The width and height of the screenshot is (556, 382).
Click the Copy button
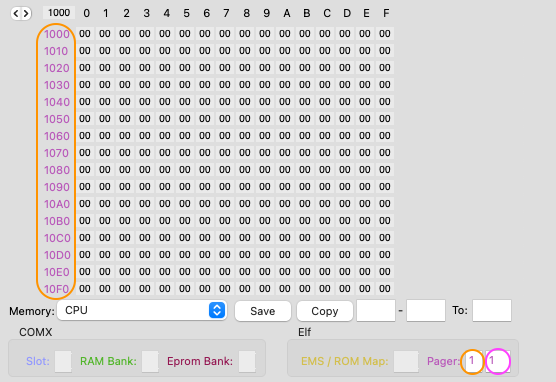[x=325, y=311]
